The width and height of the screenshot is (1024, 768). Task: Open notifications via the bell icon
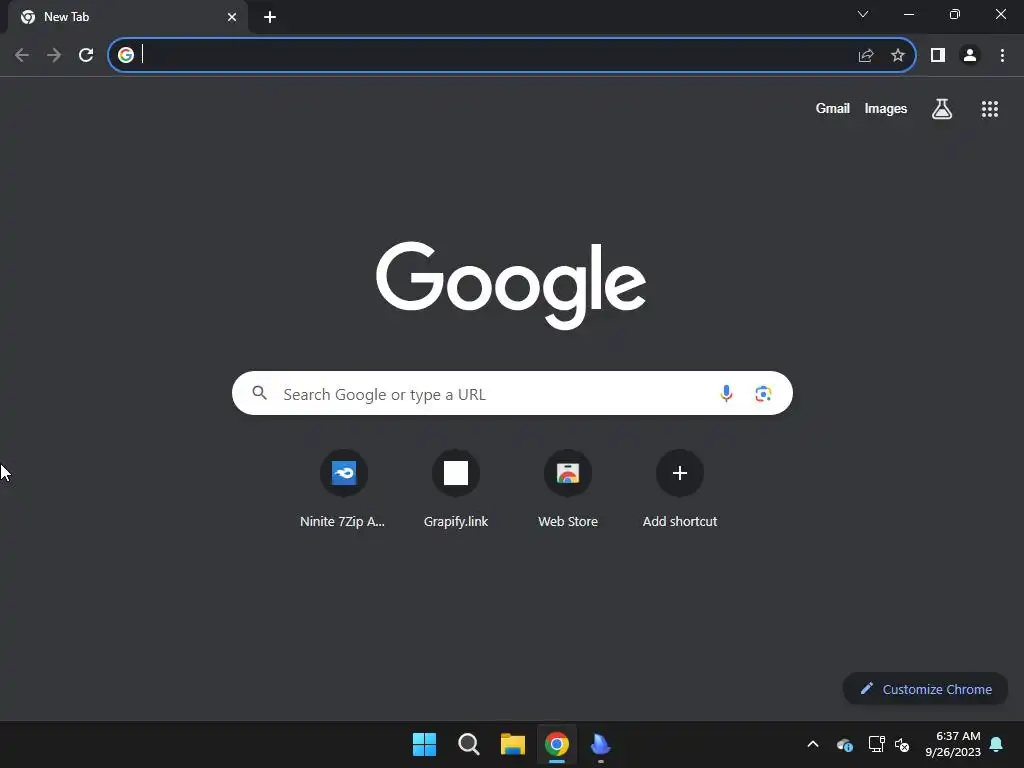(x=997, y=744)
